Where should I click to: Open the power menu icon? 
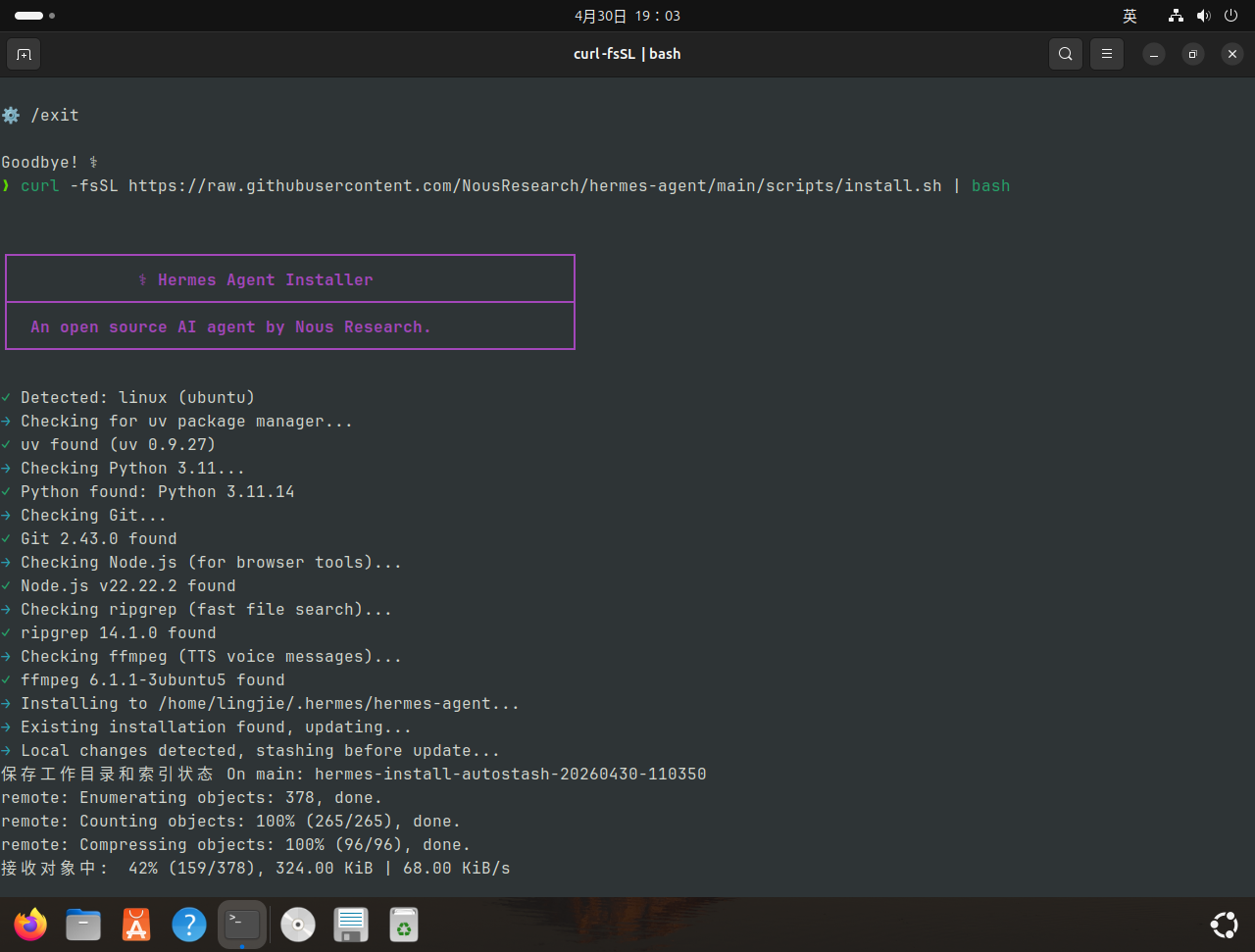click(1231, 16)
